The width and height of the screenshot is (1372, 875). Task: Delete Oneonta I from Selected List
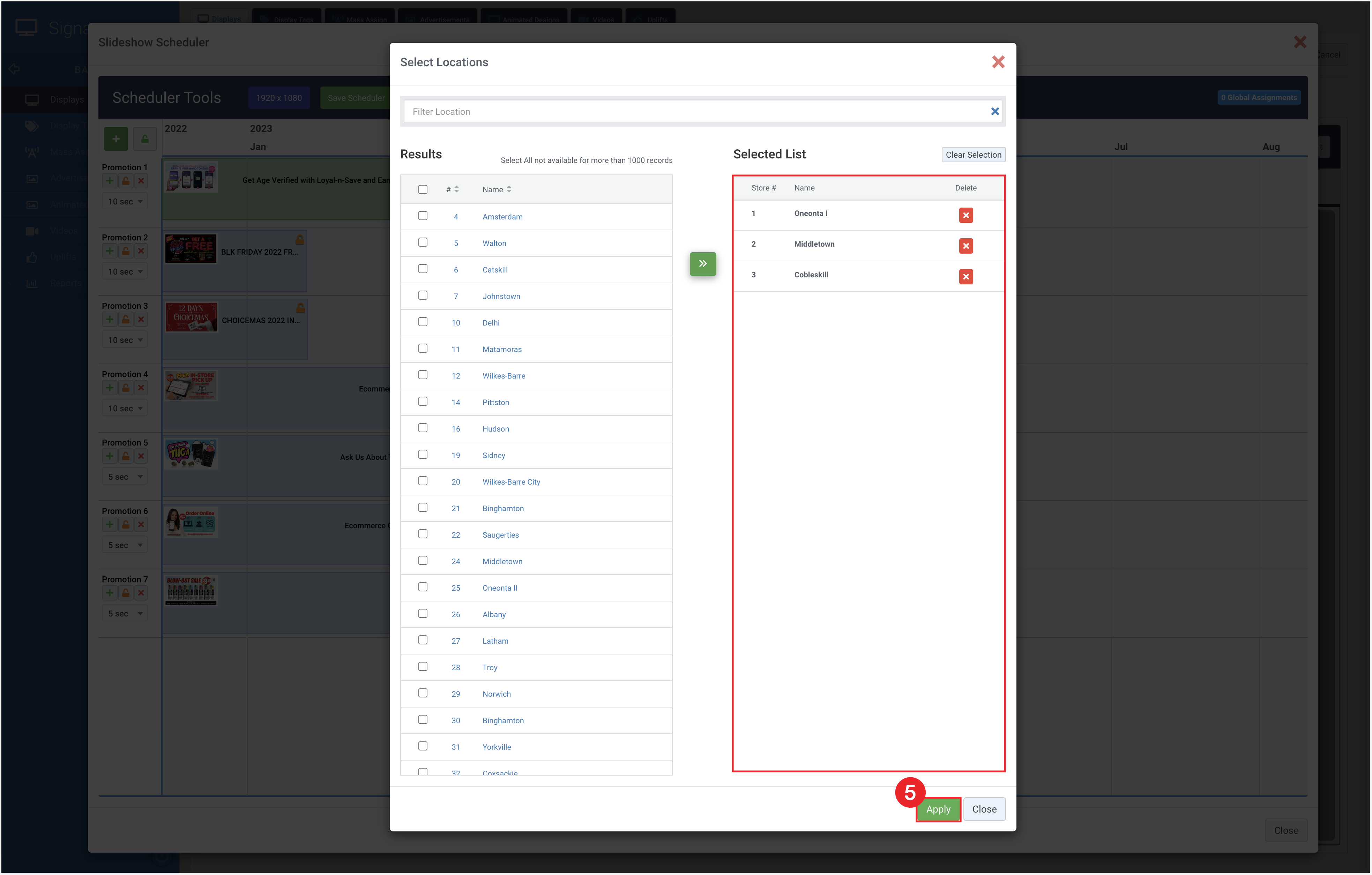pyautogui.click(x=965, y=215)
